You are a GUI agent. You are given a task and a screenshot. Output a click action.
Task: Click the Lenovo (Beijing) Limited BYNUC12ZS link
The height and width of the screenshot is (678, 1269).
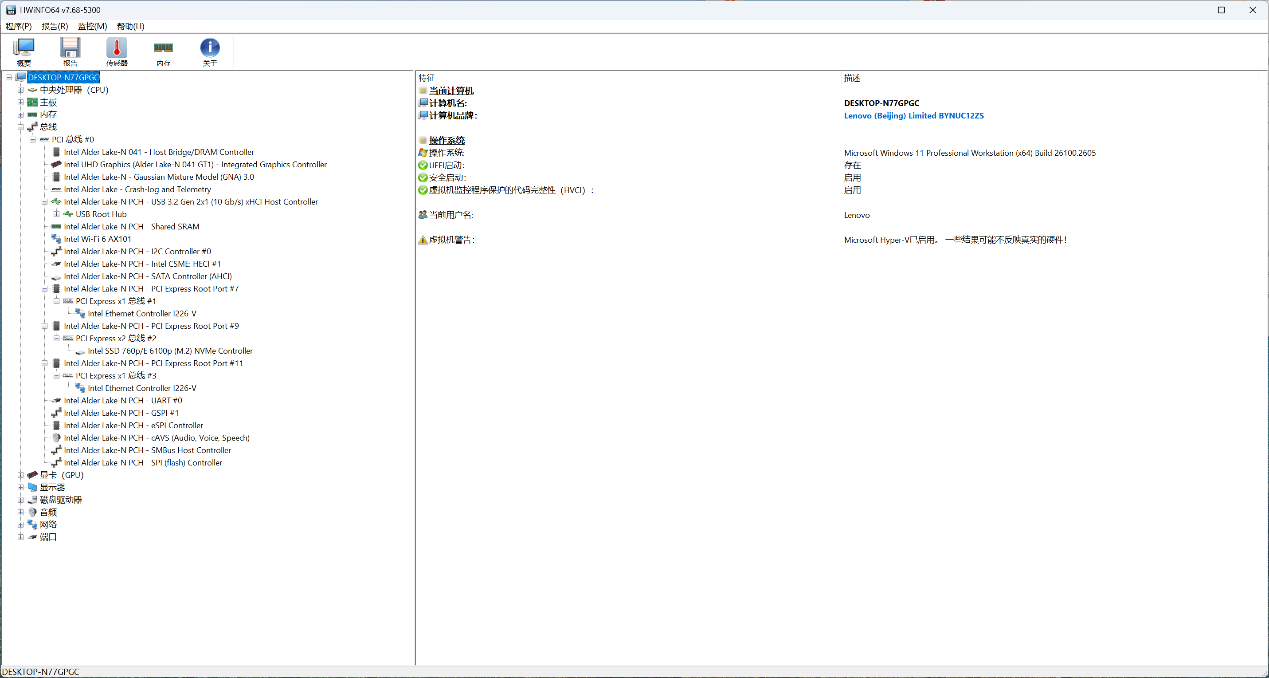coord(913,116)
